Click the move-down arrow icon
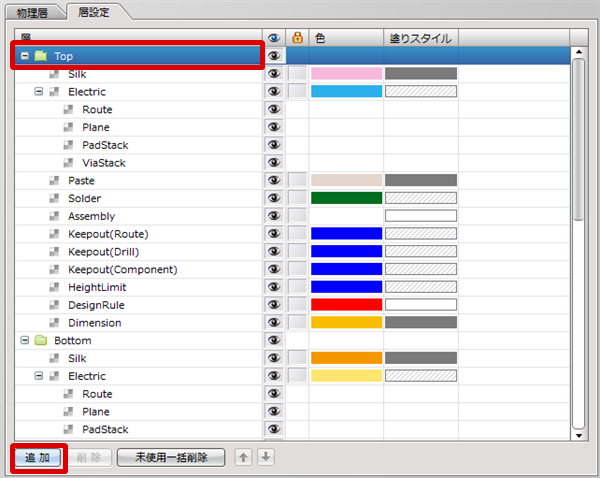This screenshot has height=478, width=600. tap(265, 457)
